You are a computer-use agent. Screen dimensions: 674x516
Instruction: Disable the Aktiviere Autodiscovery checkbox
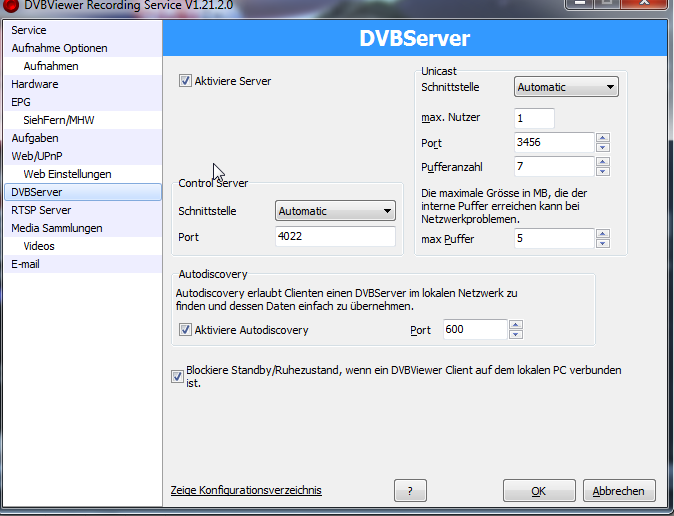coord(185,330)
